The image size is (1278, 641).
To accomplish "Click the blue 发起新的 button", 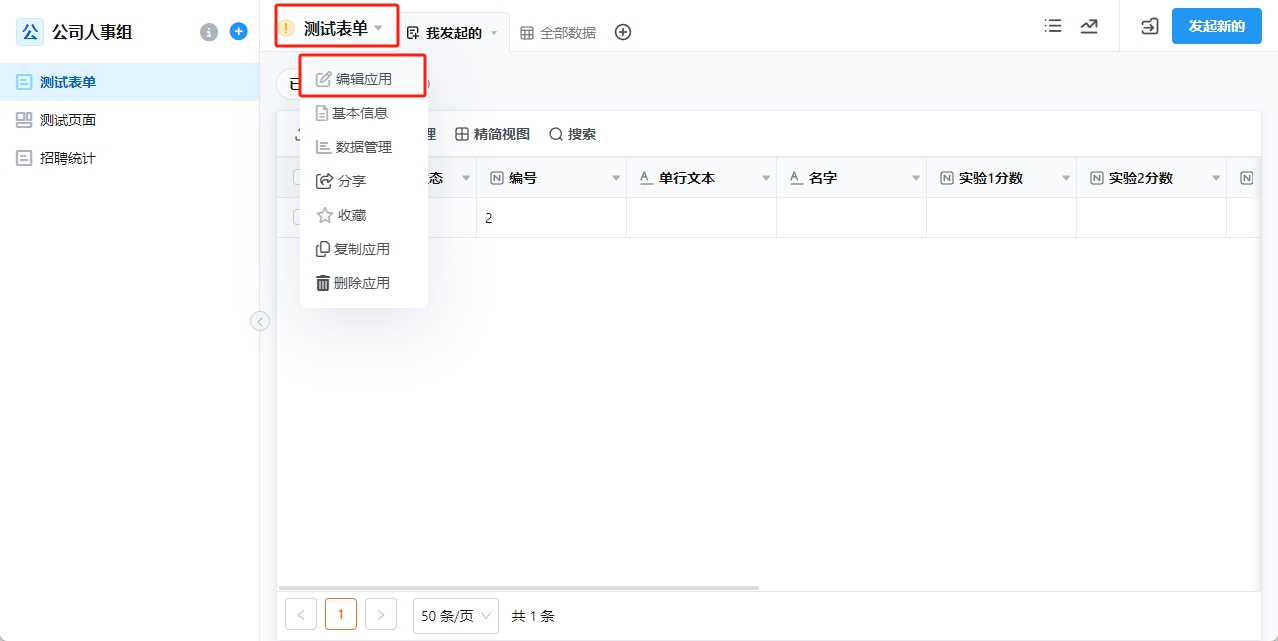I will [1216, 26].
